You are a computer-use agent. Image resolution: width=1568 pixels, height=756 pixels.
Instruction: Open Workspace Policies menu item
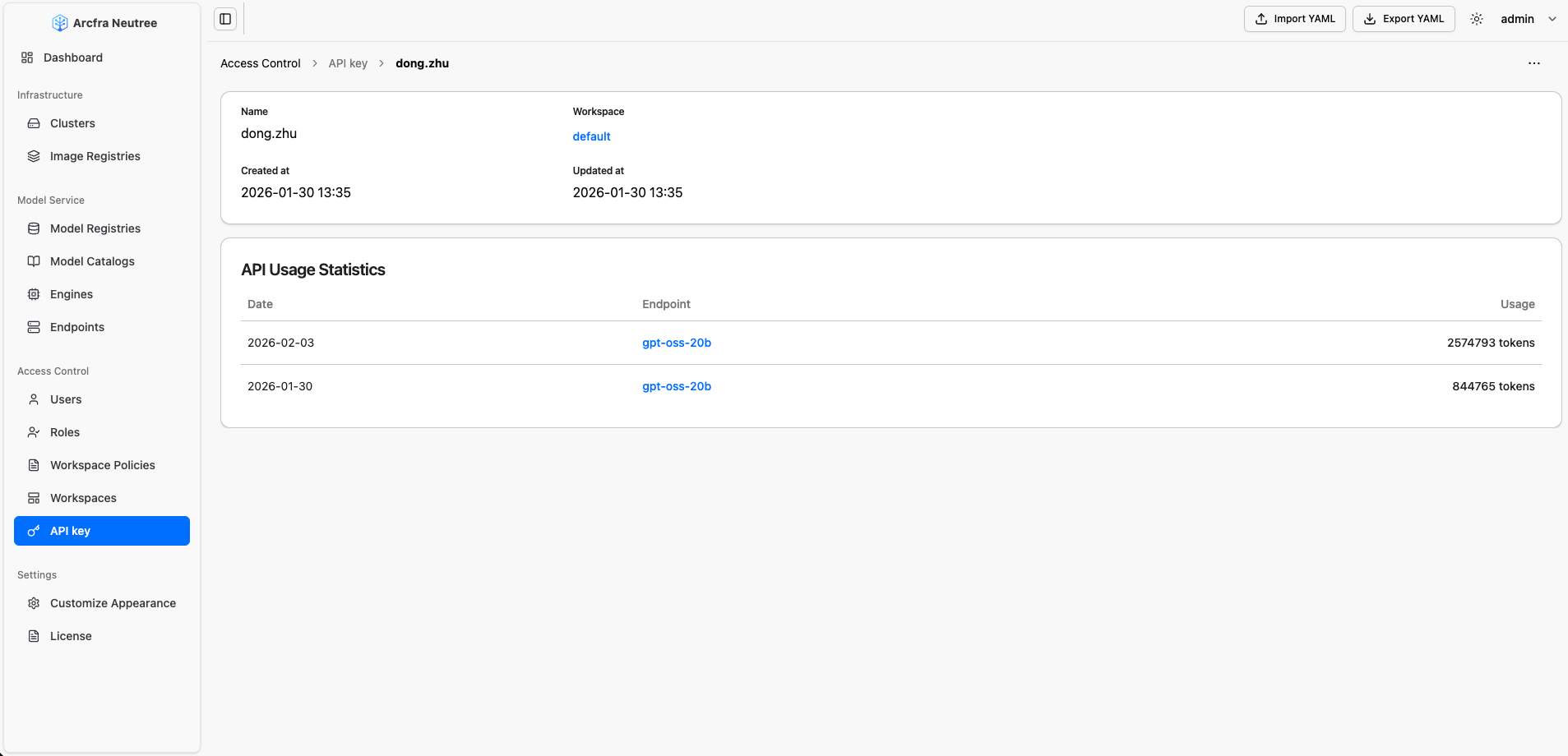[102, 465]
